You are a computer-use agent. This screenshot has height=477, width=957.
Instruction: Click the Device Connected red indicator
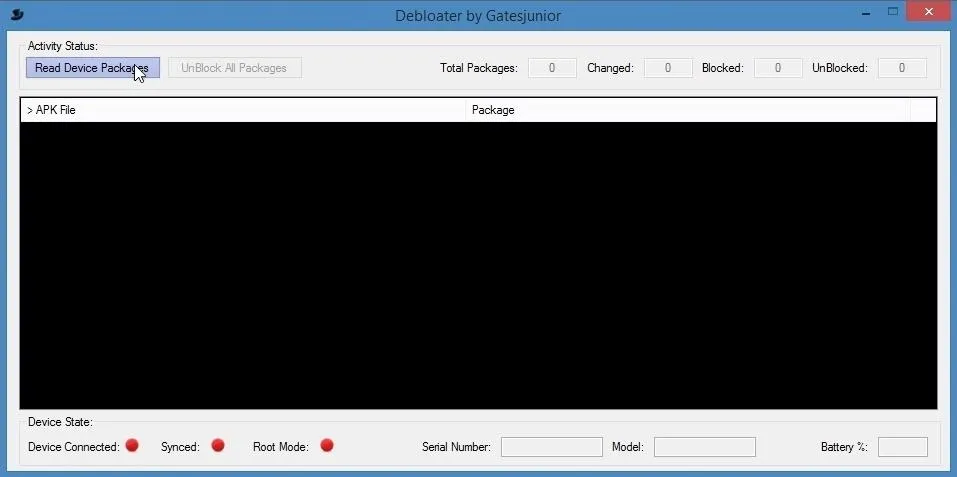pos(132,445)
